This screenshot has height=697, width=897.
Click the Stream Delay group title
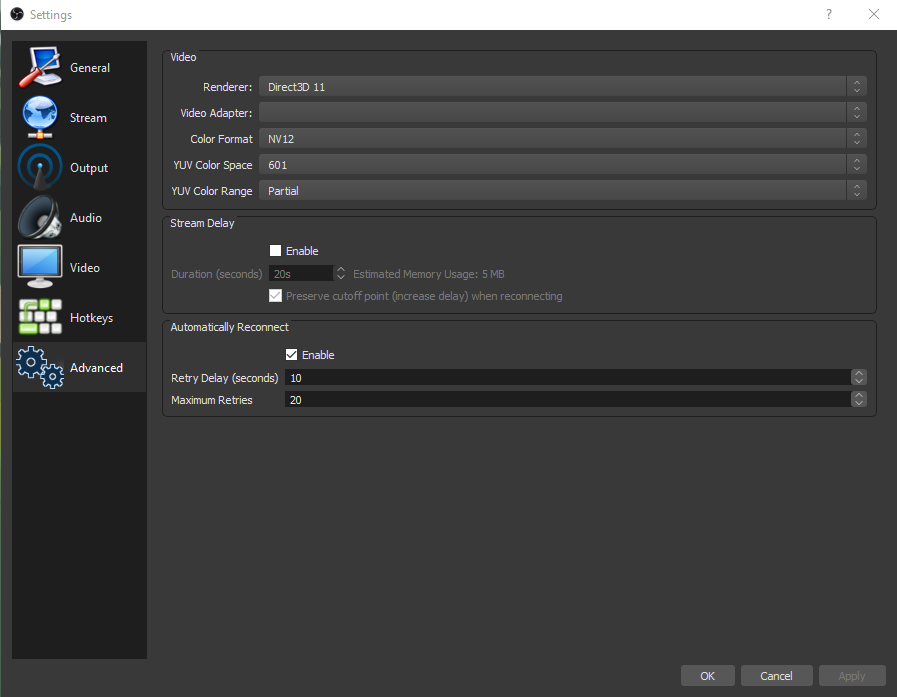coord(202,223)
